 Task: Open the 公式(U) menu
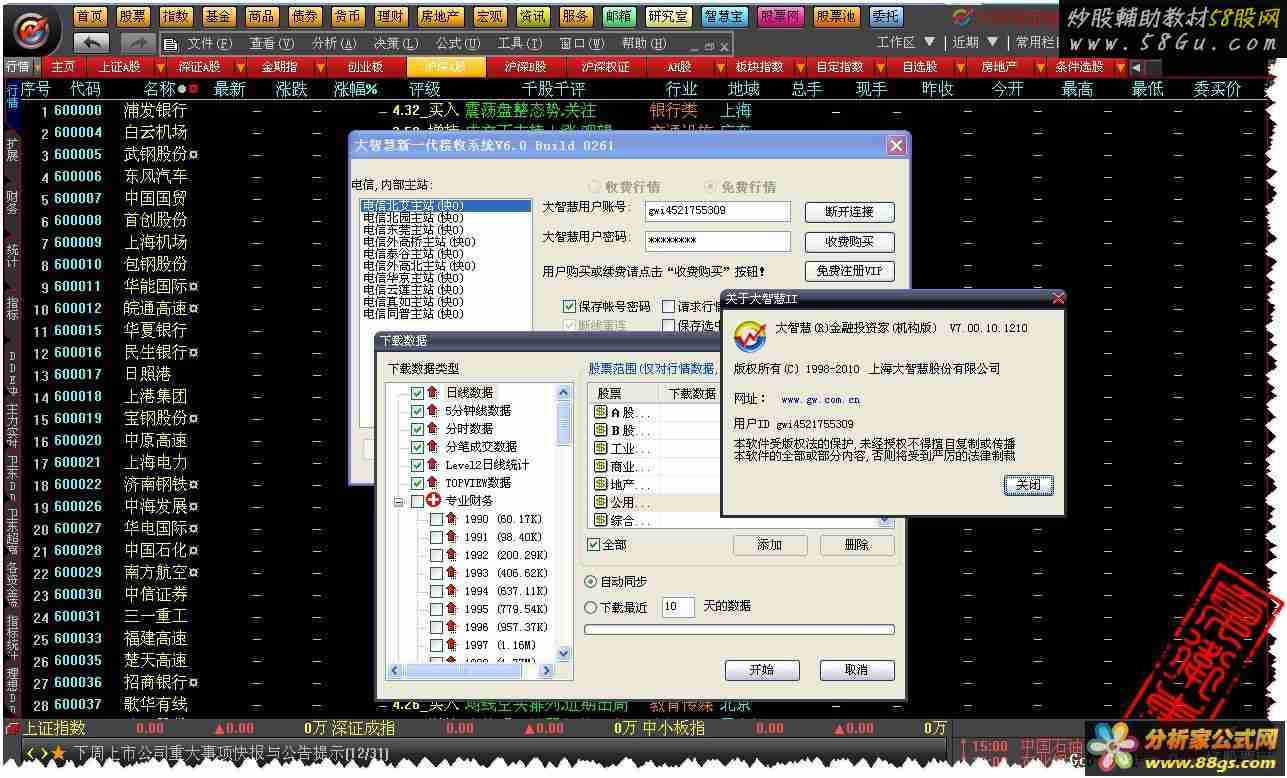458,44
